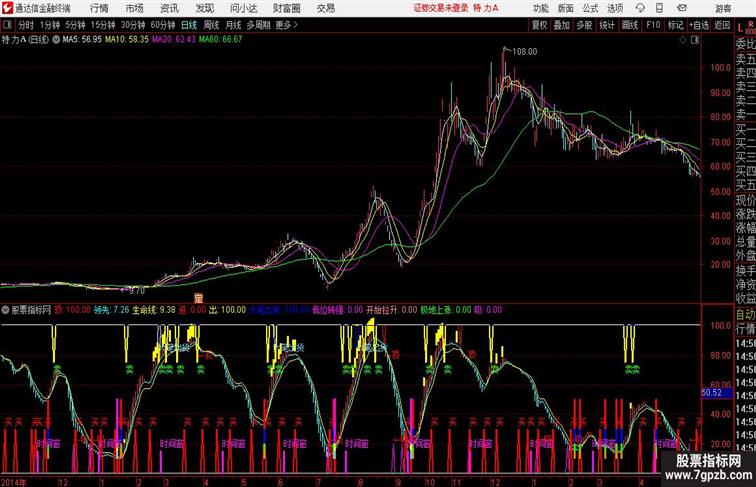Image resolution: width=756 pixels, height=487 pixels.
Task: Open the 市场 menu
Action: click(134, 8)
